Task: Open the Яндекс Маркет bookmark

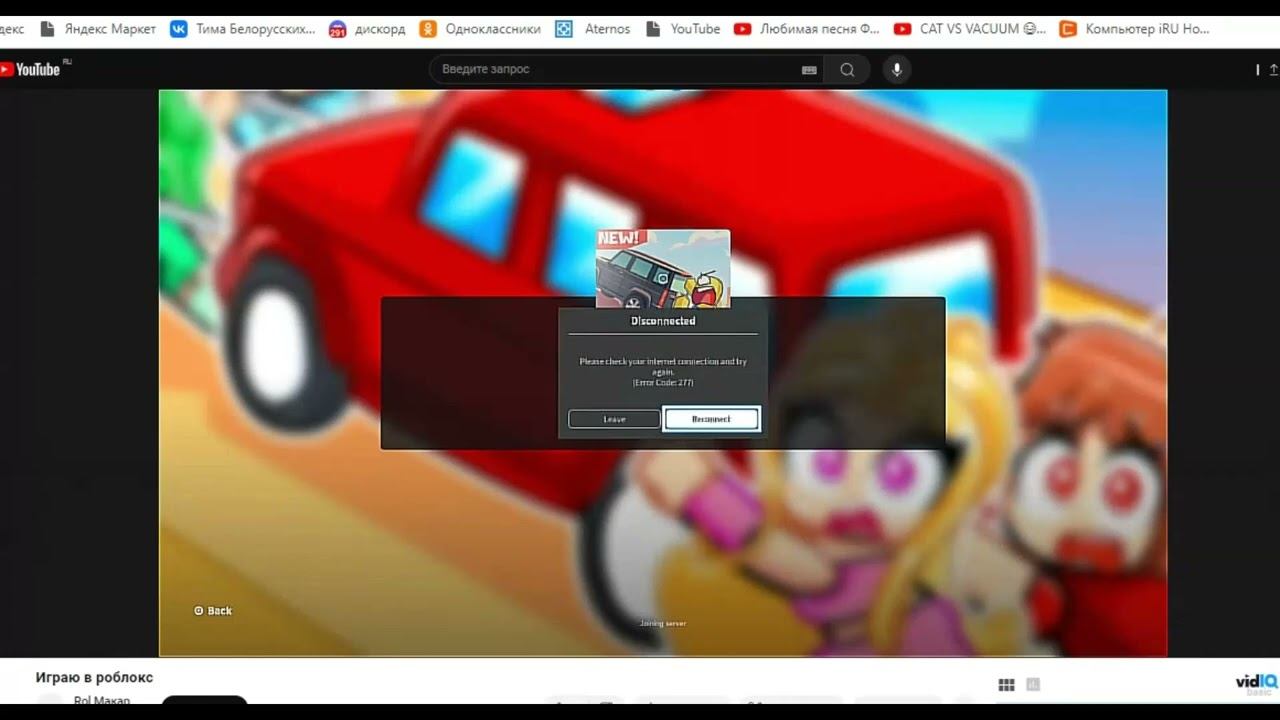Action: [x=98, y=29]
